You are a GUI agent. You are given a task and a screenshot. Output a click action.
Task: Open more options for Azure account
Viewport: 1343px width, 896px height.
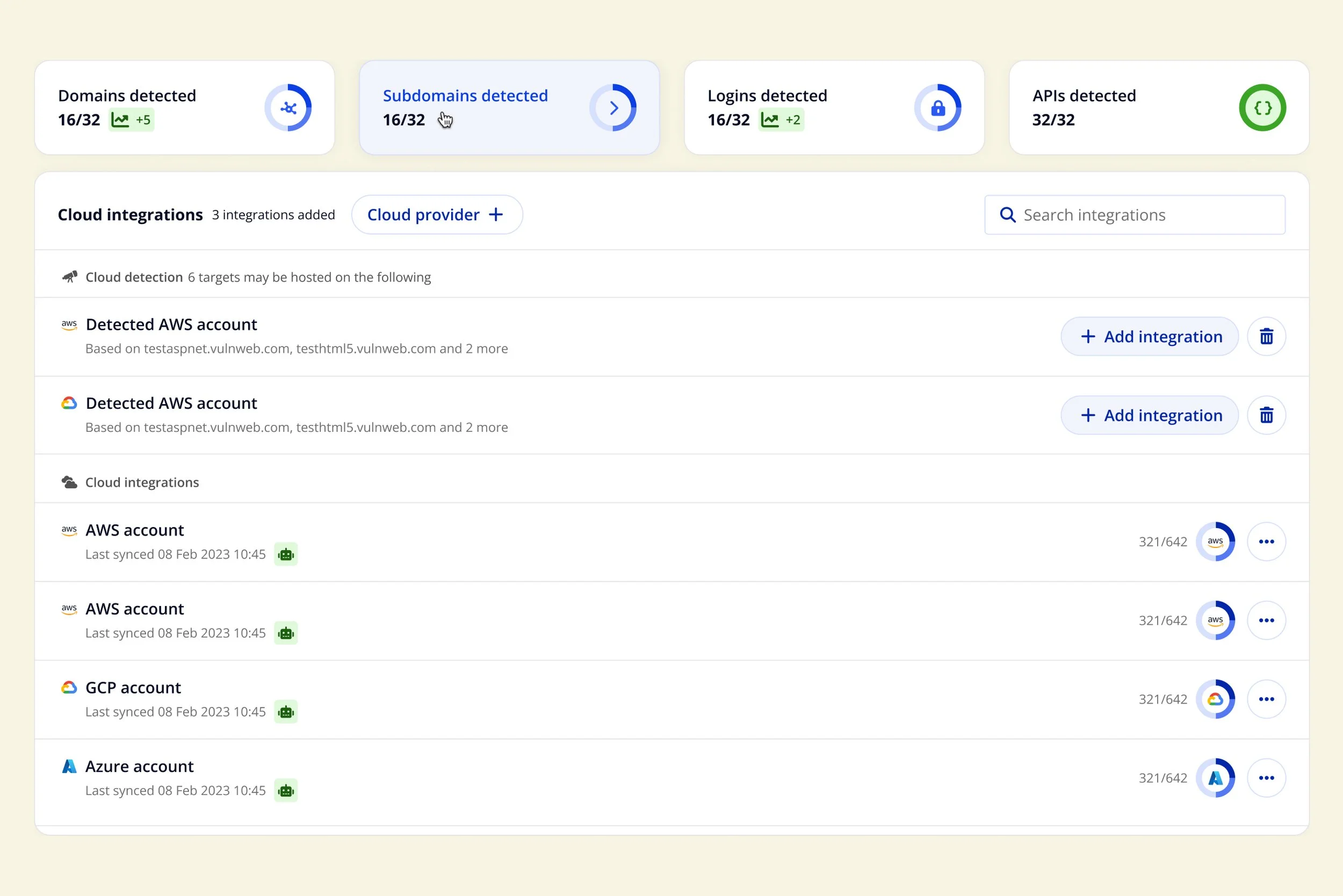[1266, 778]
